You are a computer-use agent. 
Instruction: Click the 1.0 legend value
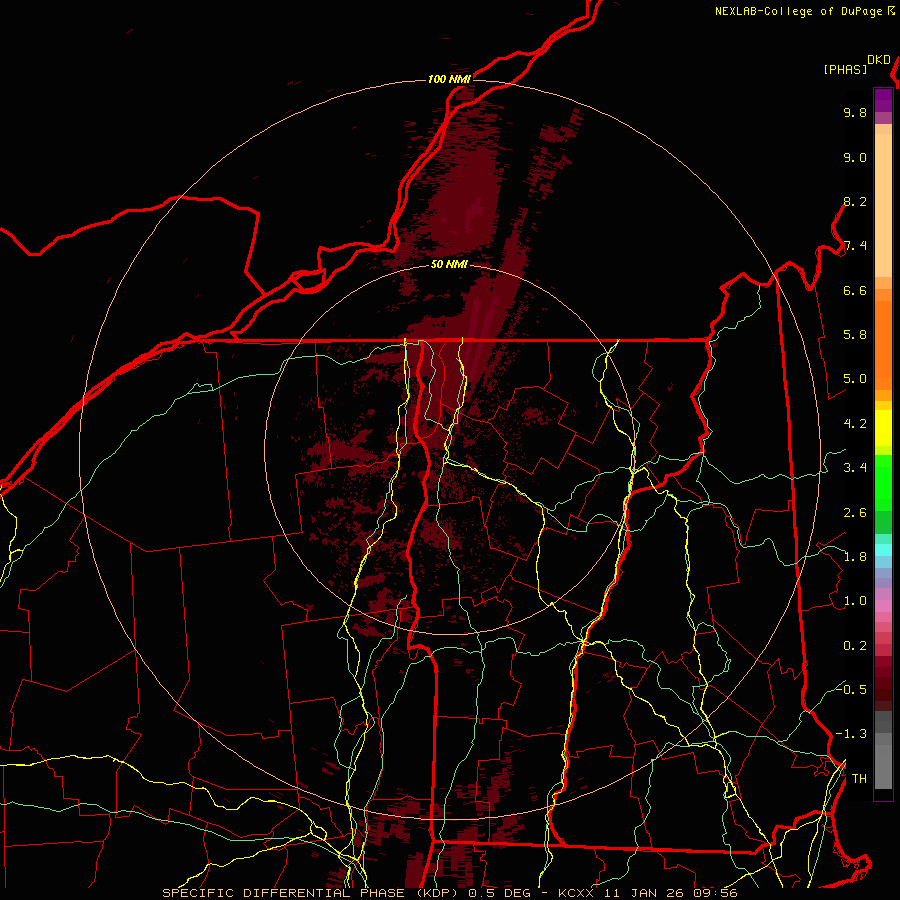coord(855,601)
